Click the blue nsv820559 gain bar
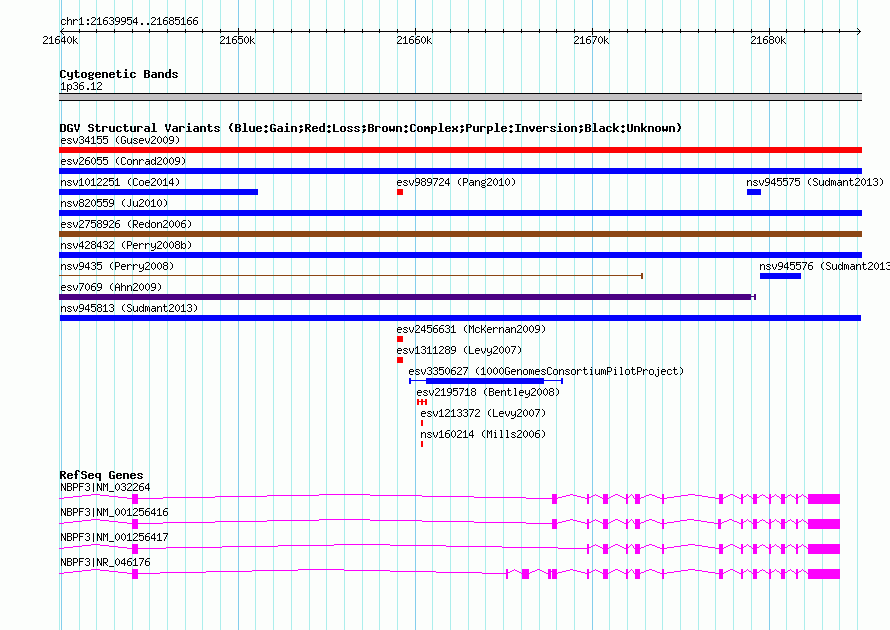The height and width of the screenshot is (630, 890). point(460,213)
